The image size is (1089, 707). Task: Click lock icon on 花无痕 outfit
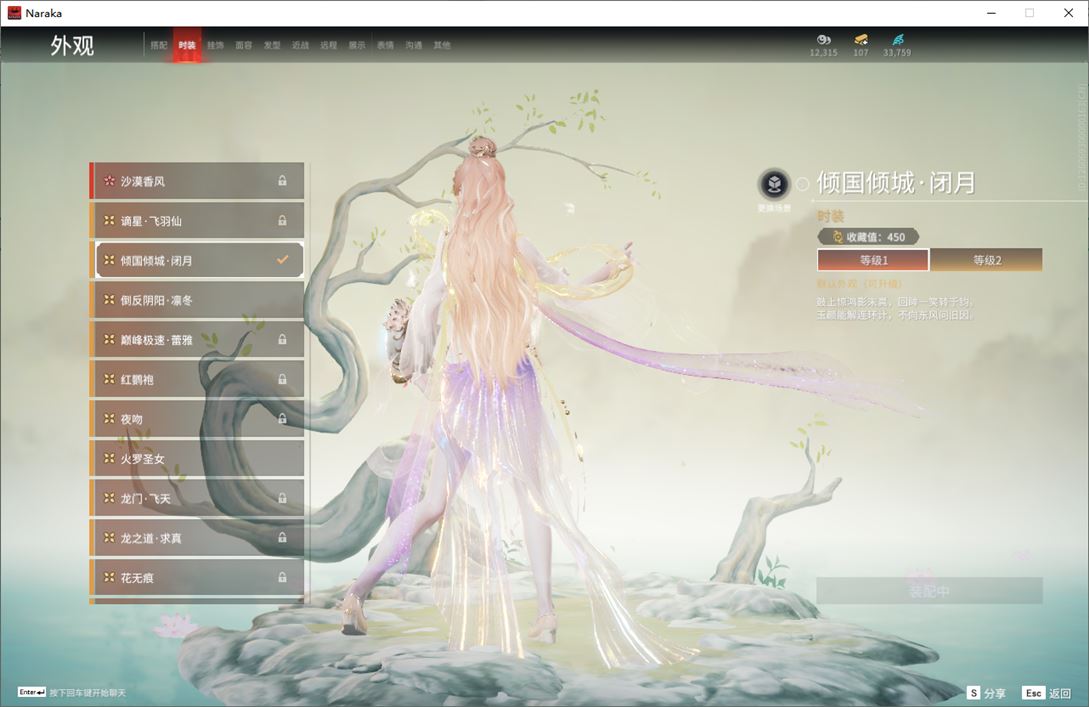point(282,577)
